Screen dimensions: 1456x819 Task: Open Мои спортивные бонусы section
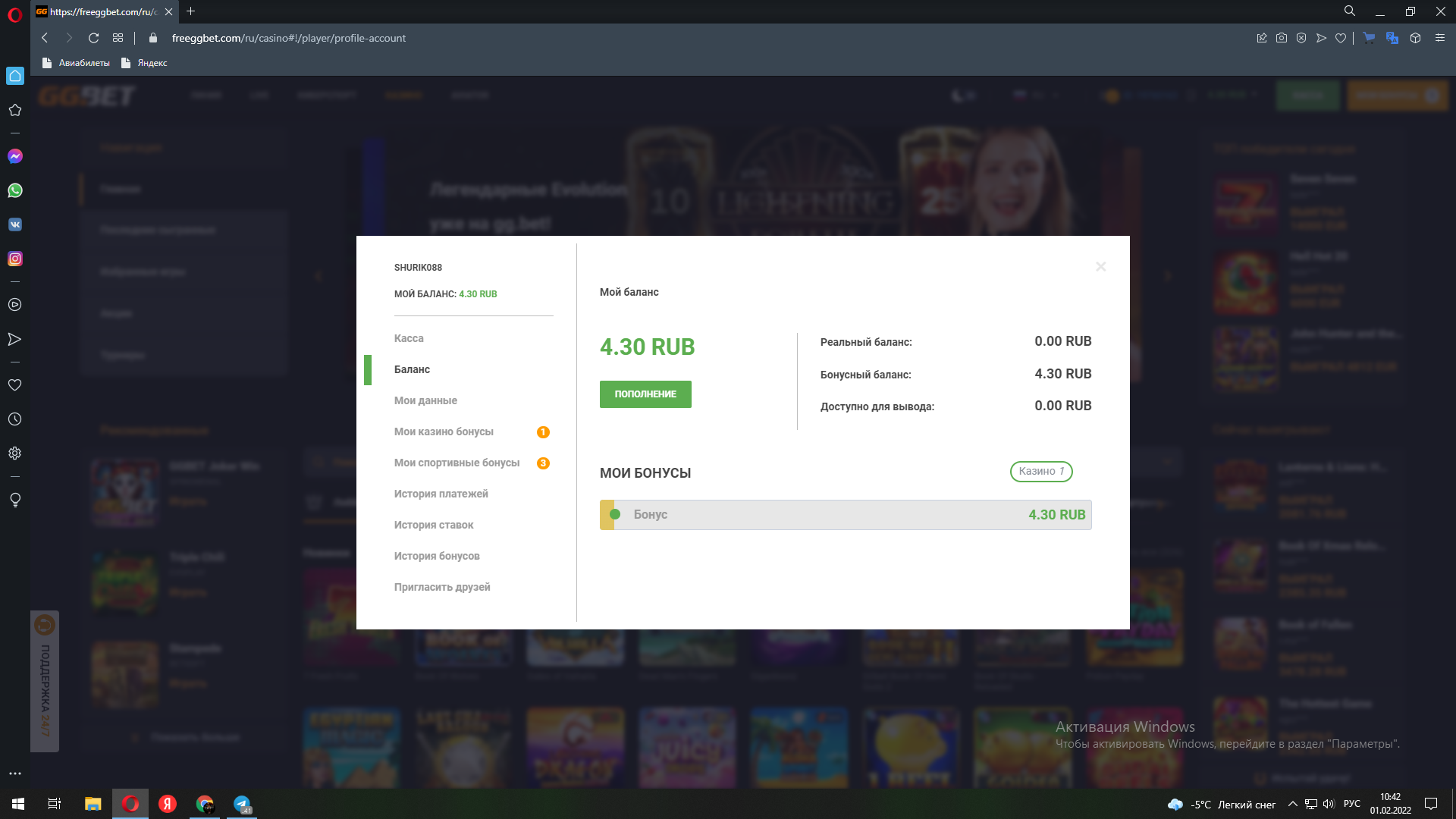click(457, 463)
